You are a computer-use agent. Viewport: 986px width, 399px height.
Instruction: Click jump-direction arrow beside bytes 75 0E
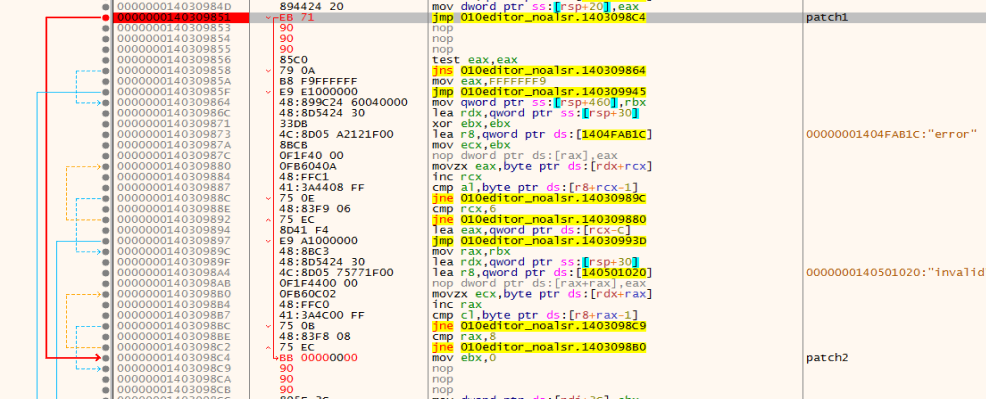click(270, 198)
